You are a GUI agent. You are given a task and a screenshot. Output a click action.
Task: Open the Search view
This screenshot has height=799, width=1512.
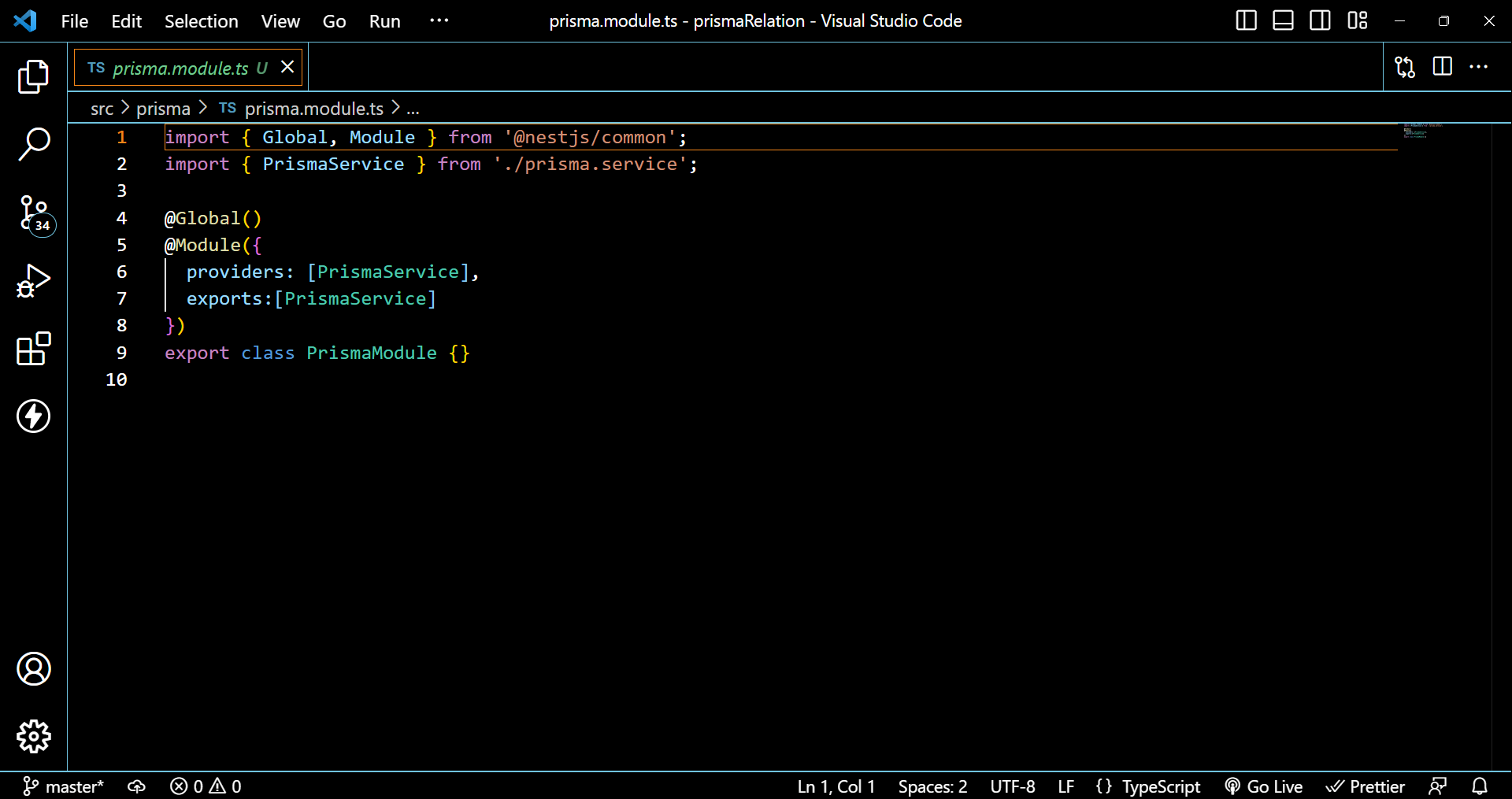[33, 145]
